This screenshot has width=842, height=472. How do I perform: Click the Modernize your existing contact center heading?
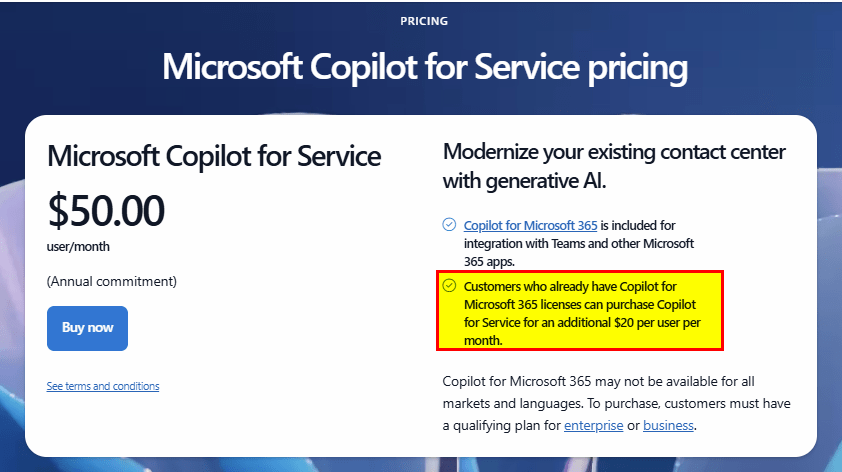click(614, 153)
